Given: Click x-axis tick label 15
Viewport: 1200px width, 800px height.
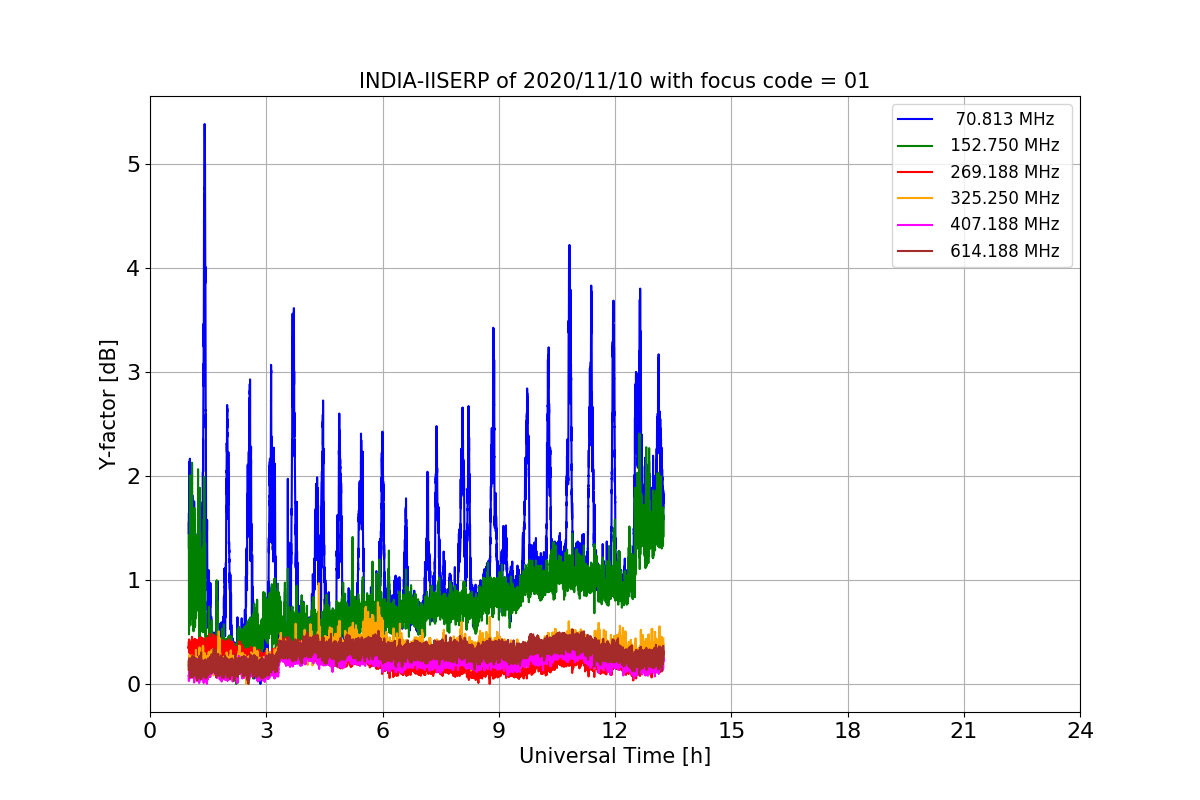Looking at the screenshot, I should [731, 731].
